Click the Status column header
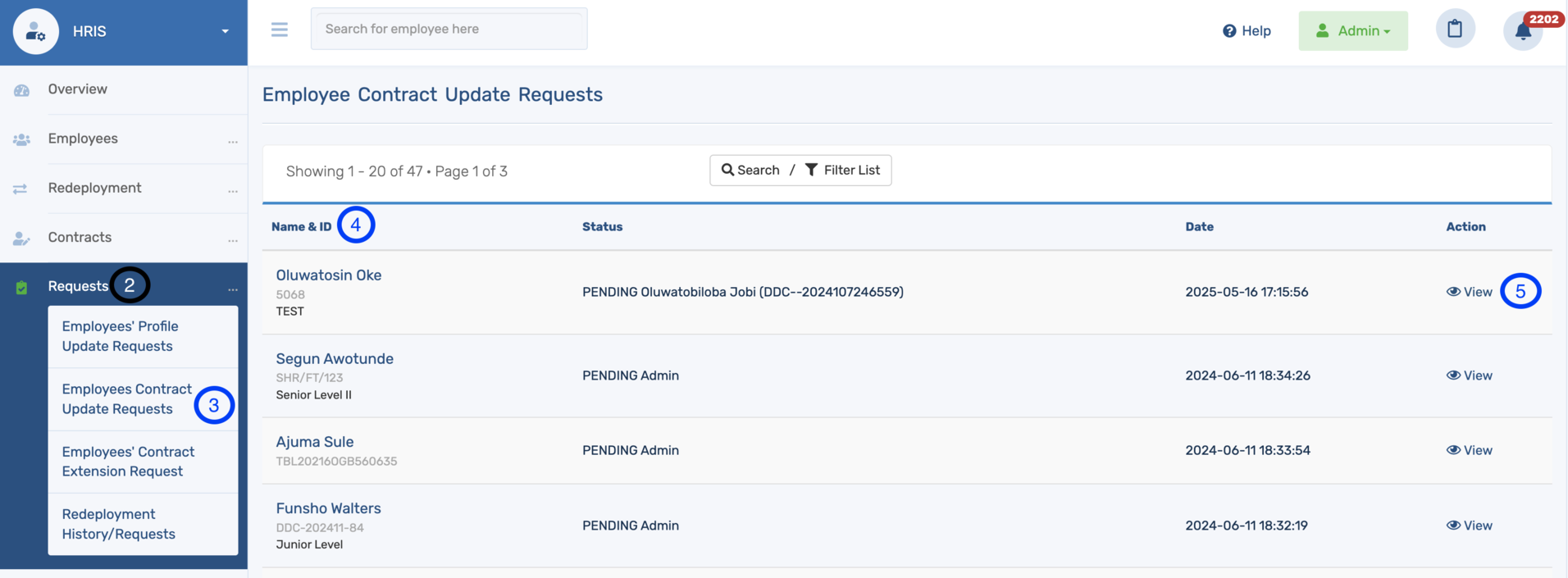This screenshot has width=1568, height=578. tap(603, 227)
